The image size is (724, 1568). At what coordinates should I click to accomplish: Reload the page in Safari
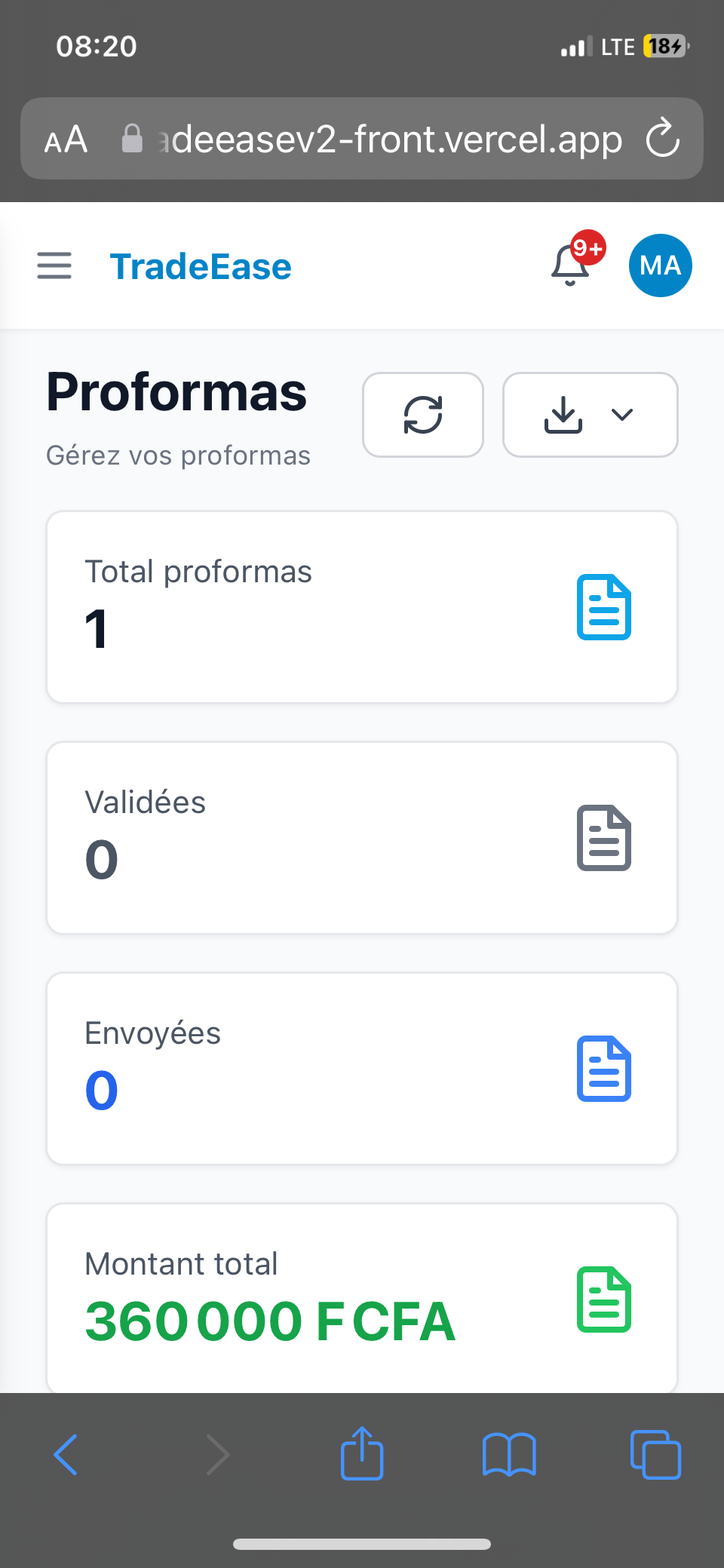pos(663,138)
